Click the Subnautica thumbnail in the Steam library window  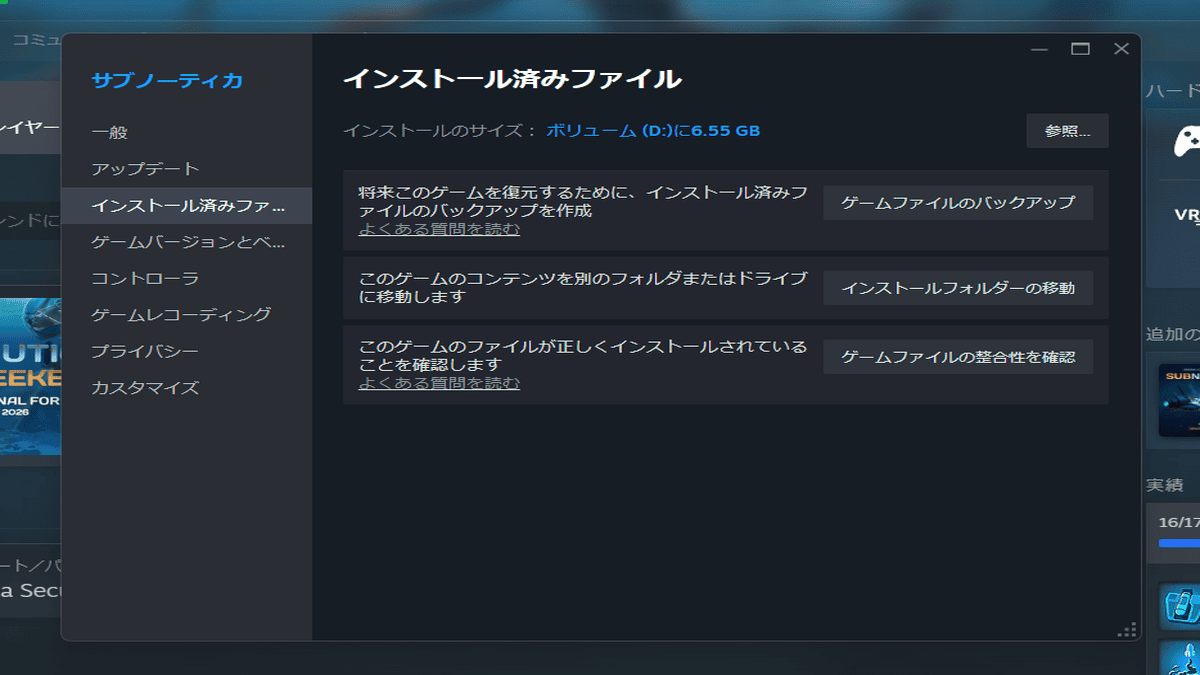(1179, 400)
